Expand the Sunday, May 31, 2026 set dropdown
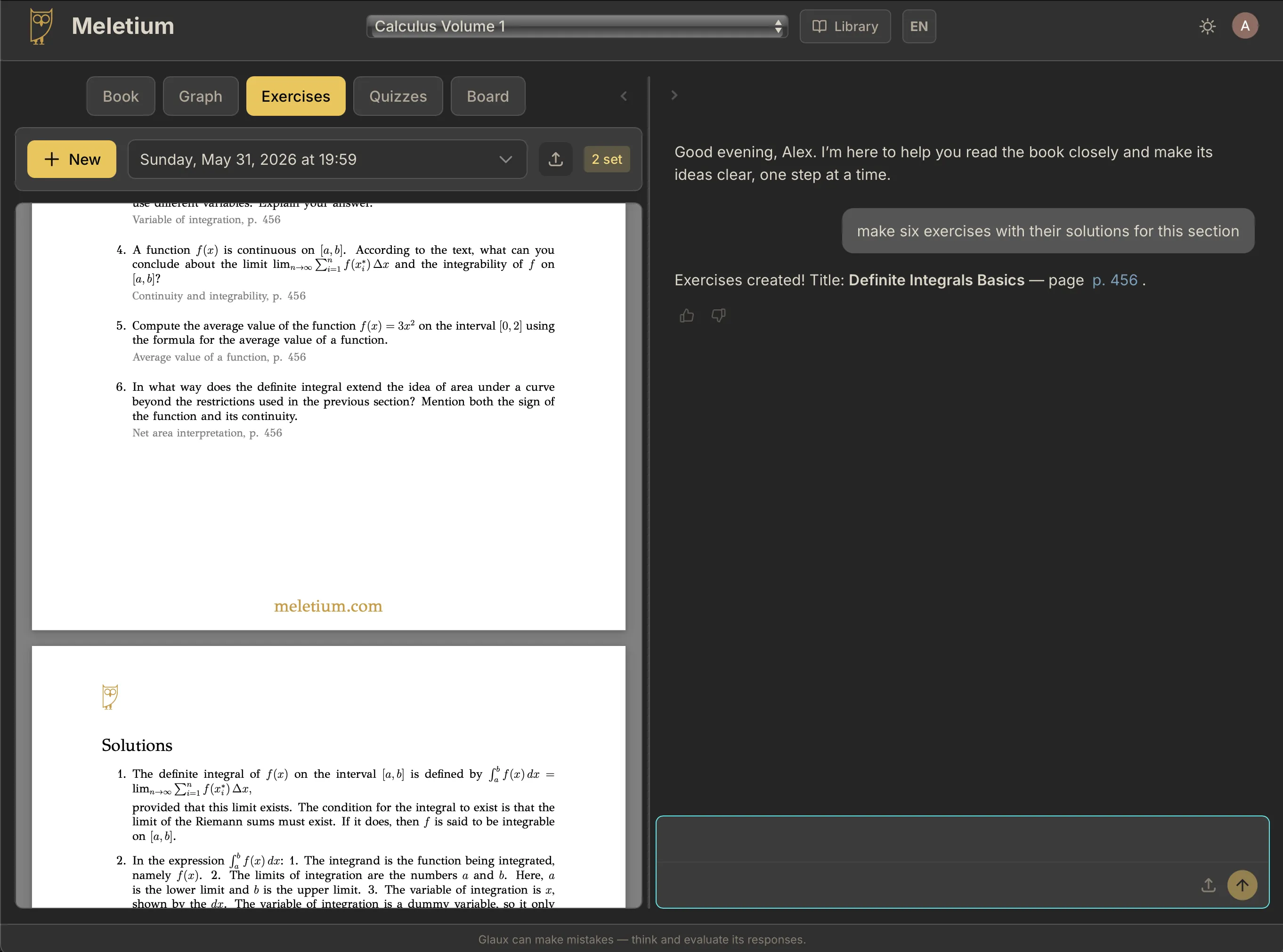1283x952 pixels. [327, 159]
